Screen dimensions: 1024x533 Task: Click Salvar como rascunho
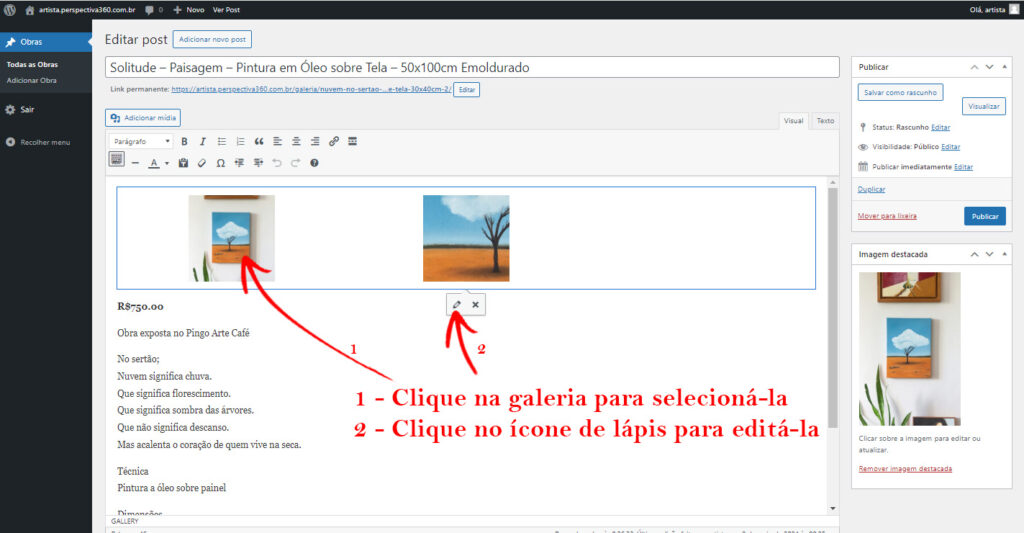[900, 93]
